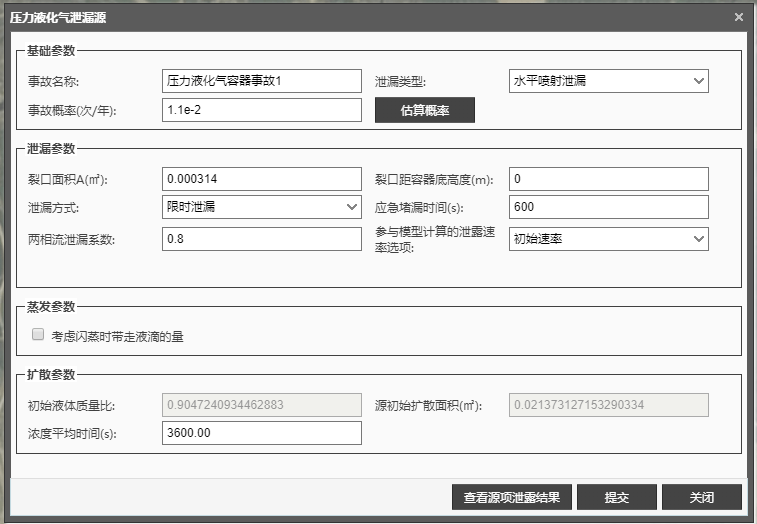The width and height of the screenshot is (757, 524).
Task: Click the disabled 初始液体质量比 field
Action: click(261, 405)
